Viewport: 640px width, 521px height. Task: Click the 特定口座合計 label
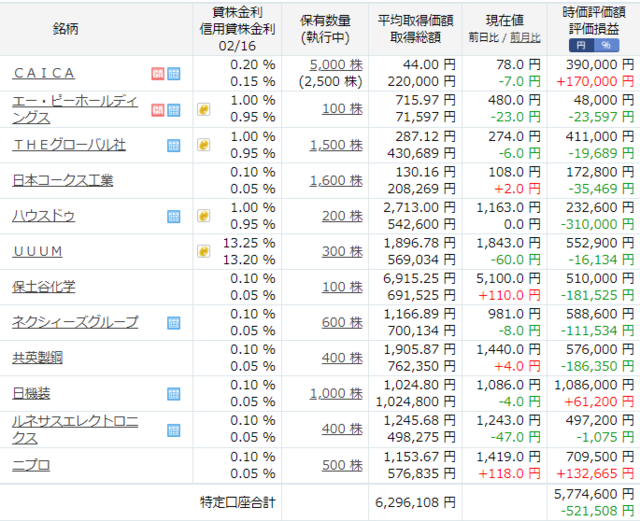coord(238,502)
